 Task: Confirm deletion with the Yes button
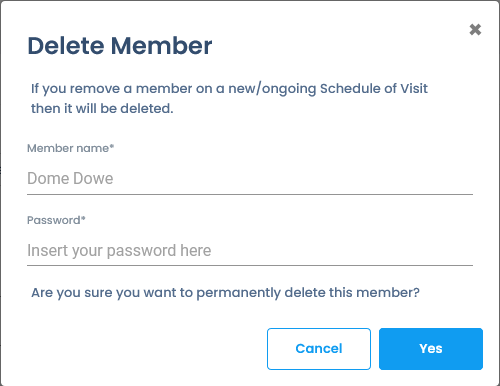point(431,349)
